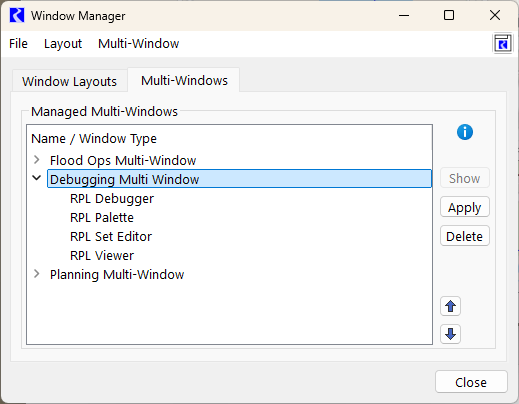Select the RPL Viewer entry
The image size is (519, 404).
point(102,256)
